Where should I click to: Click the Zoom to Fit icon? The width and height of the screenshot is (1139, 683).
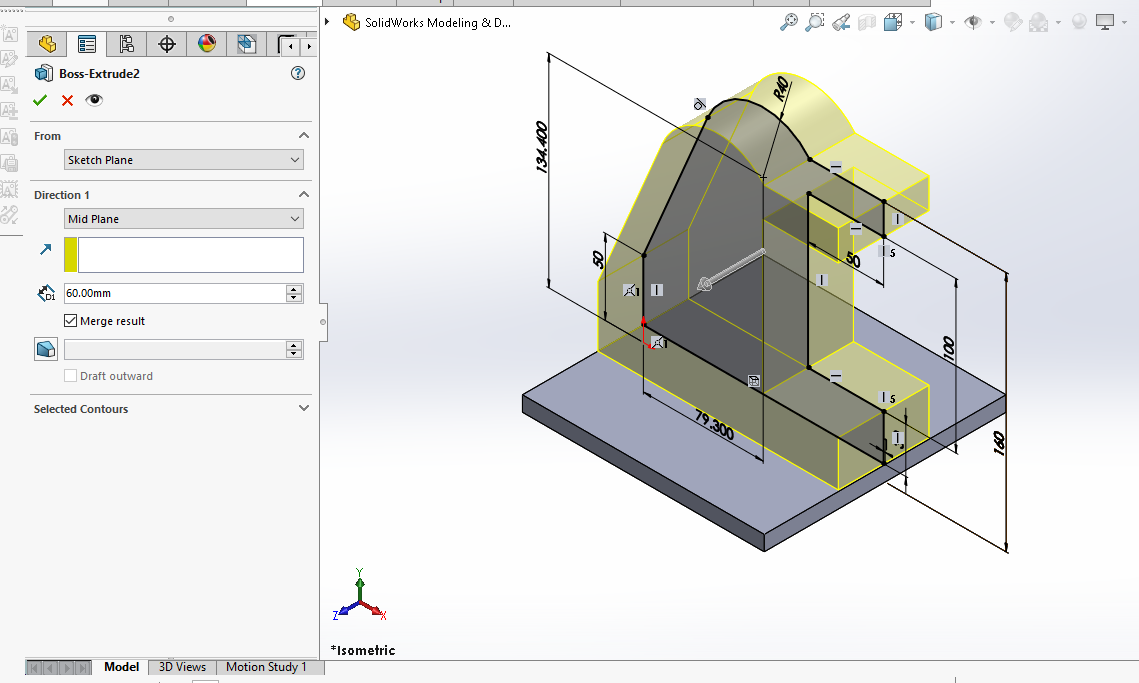789,22
